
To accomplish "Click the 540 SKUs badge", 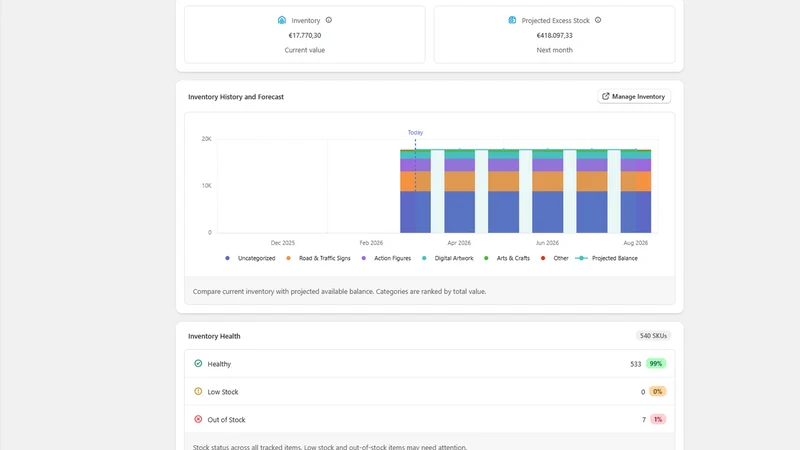I will tap(653, 336).
